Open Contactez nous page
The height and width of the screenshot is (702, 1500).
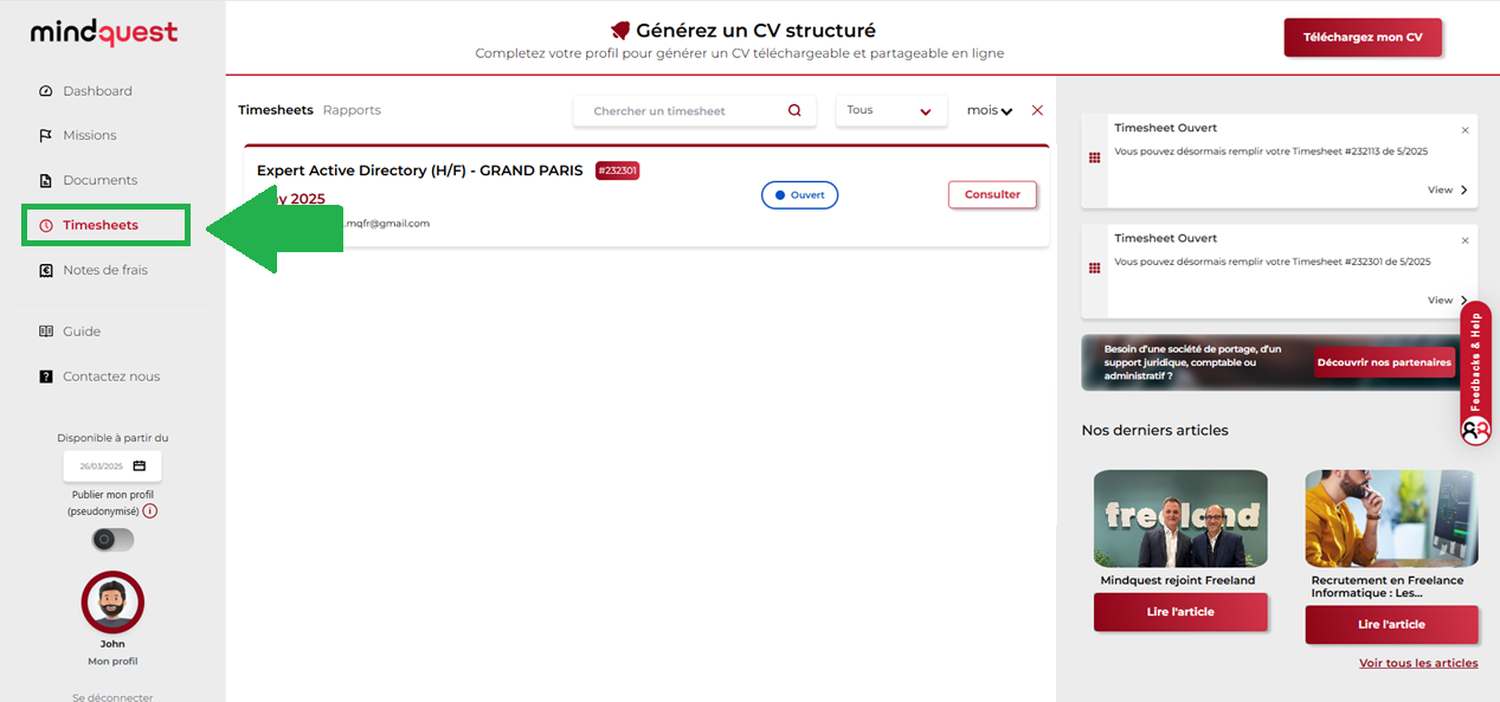(111, 377)
